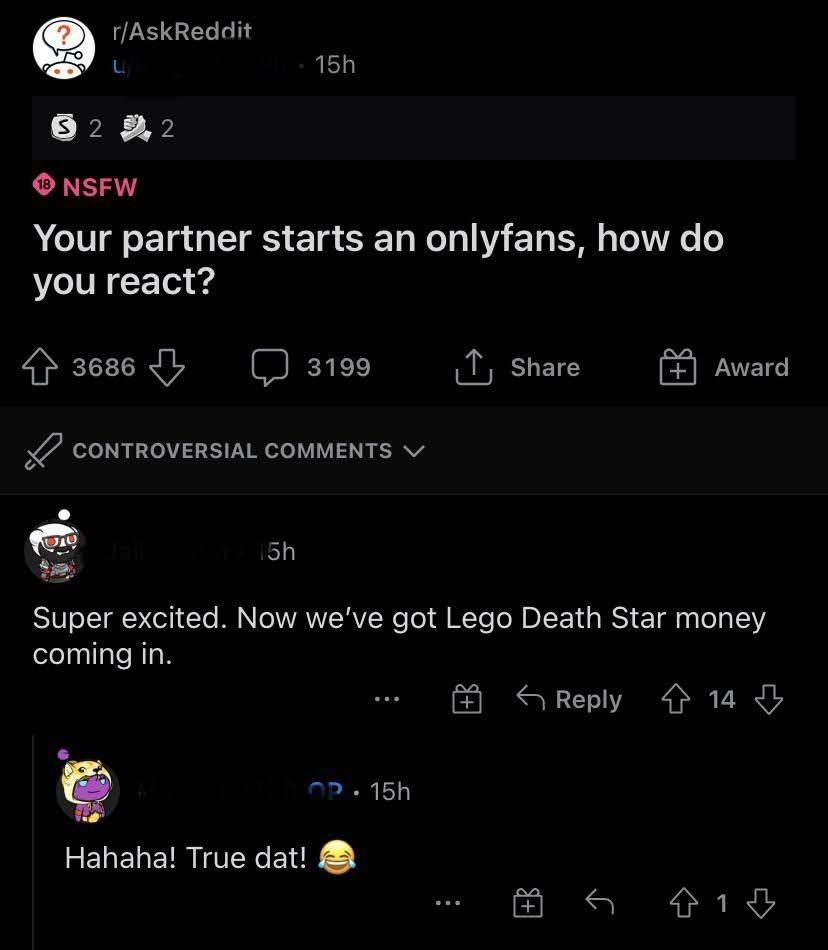The image size is (828, 950).
Task: Give an Award to the post
Action: pos(723,368)
